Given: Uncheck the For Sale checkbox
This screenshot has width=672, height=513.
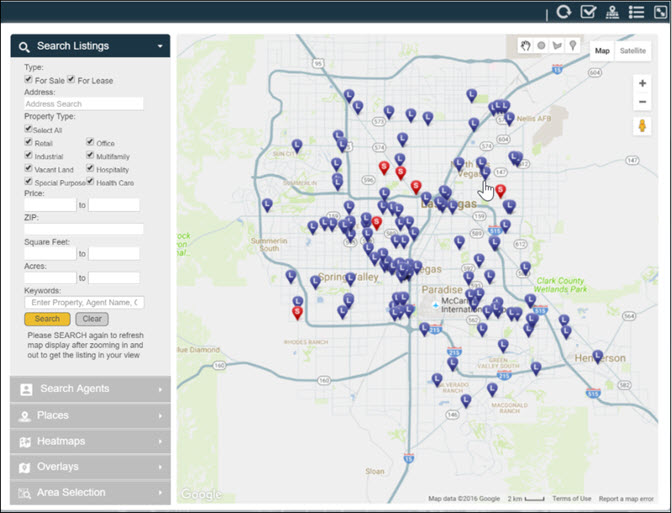Looking at the screenshot, I should tap(28, 79).
